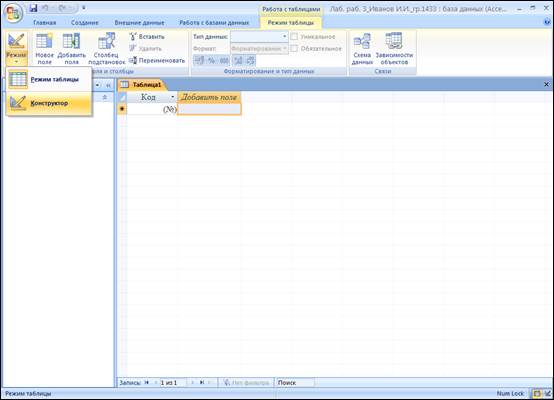Screen dimensions: 554x400
Task: Choose Режим таблицы from the view menu
Action: (x=49, y=79)
